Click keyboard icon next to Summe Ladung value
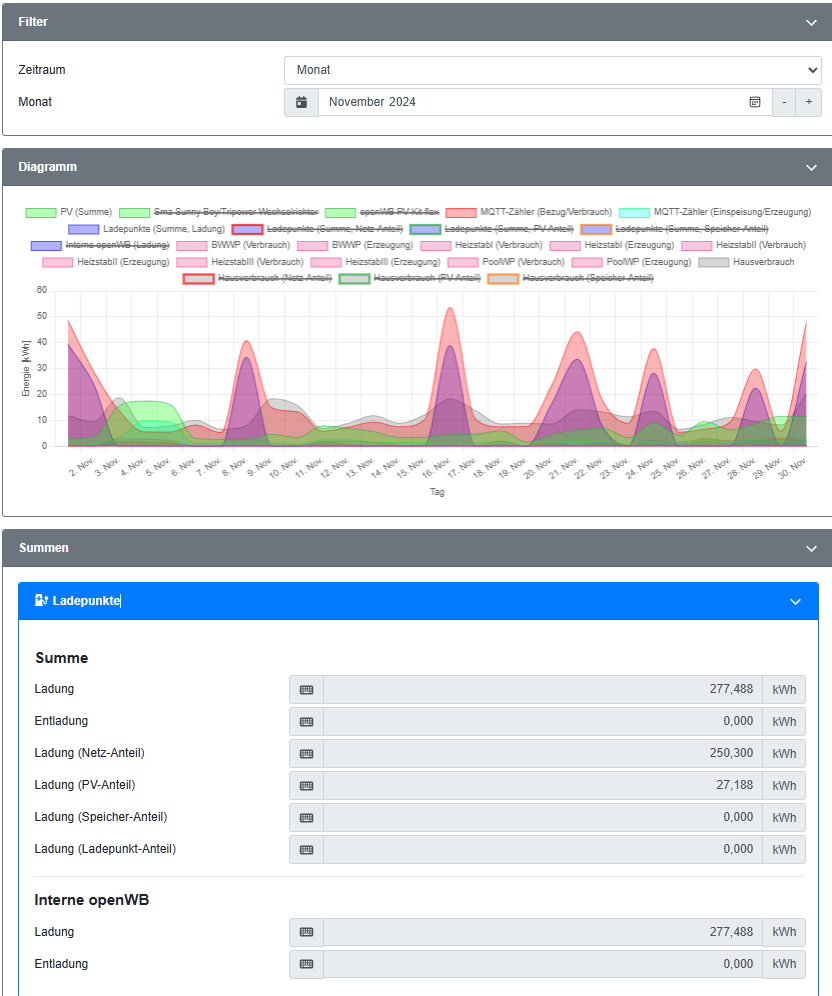832x996 pixels. [306, 690]
